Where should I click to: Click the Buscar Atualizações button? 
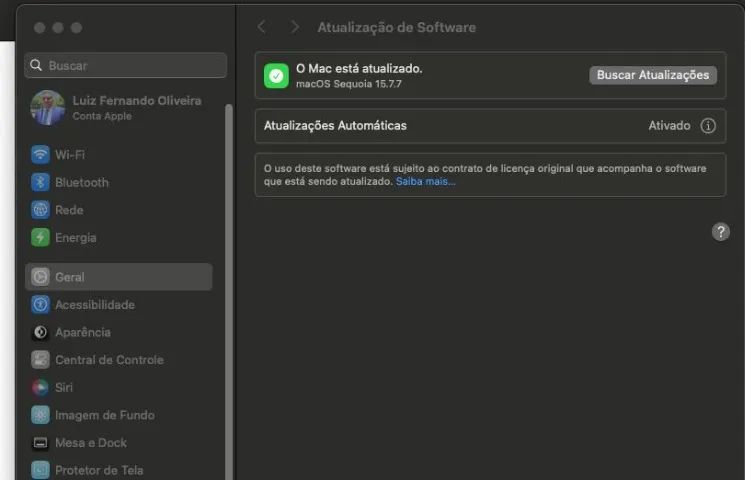(653, 75)
